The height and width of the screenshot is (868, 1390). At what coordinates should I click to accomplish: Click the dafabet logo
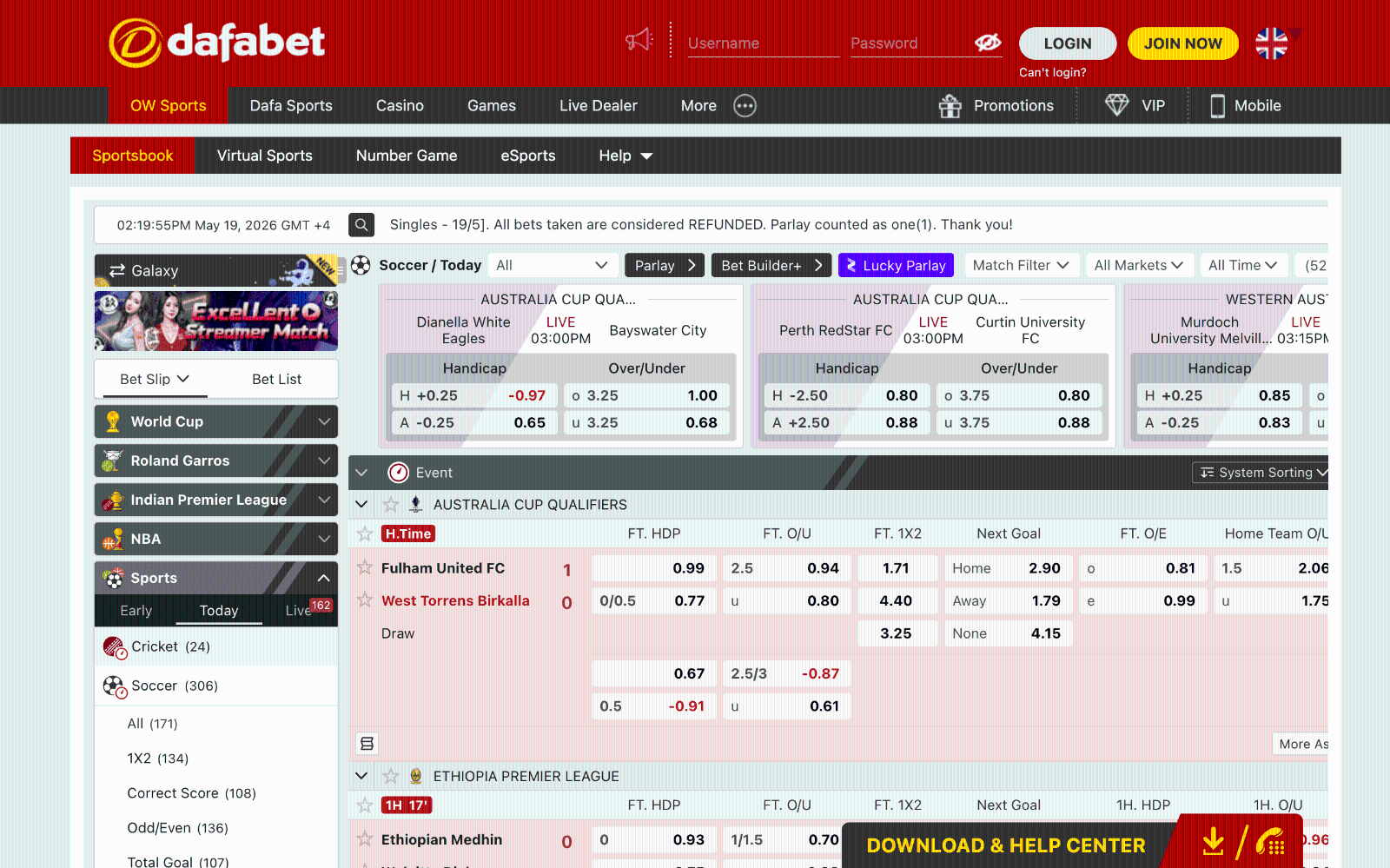[217, 43]
